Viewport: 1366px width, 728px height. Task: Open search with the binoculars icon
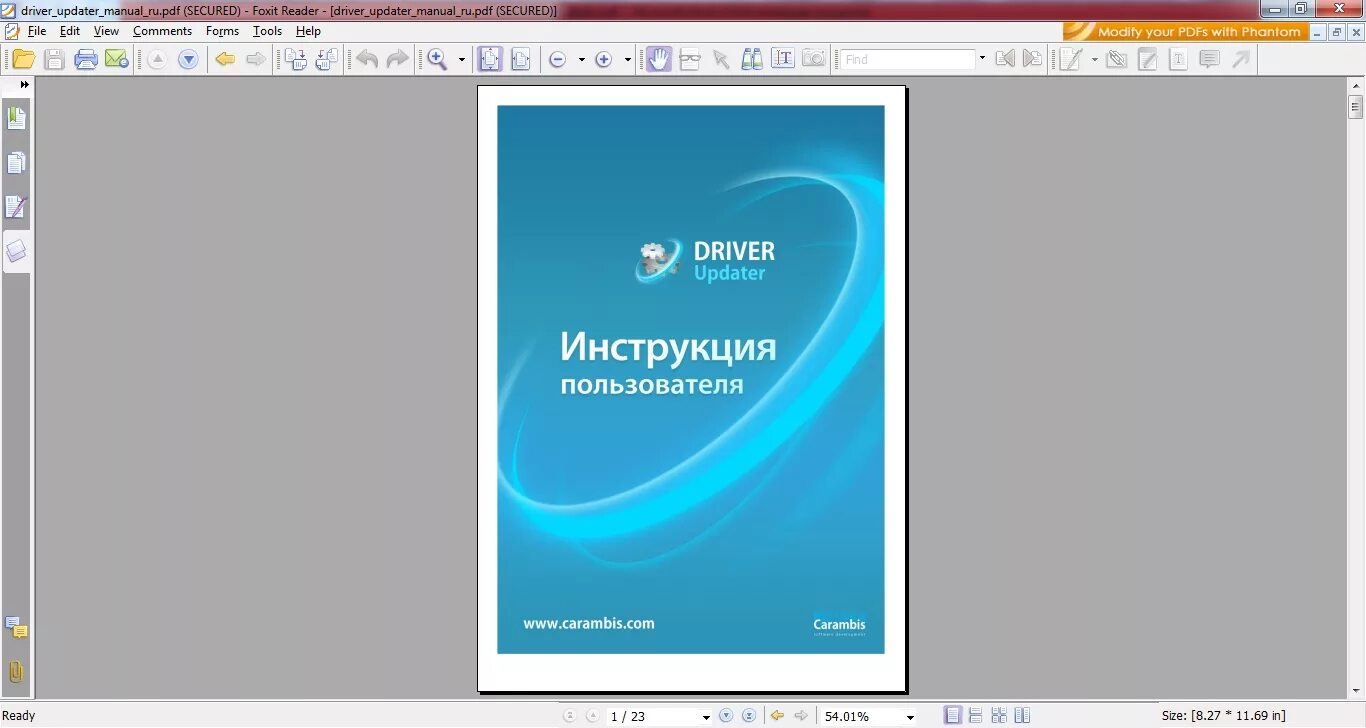(752, 59)
